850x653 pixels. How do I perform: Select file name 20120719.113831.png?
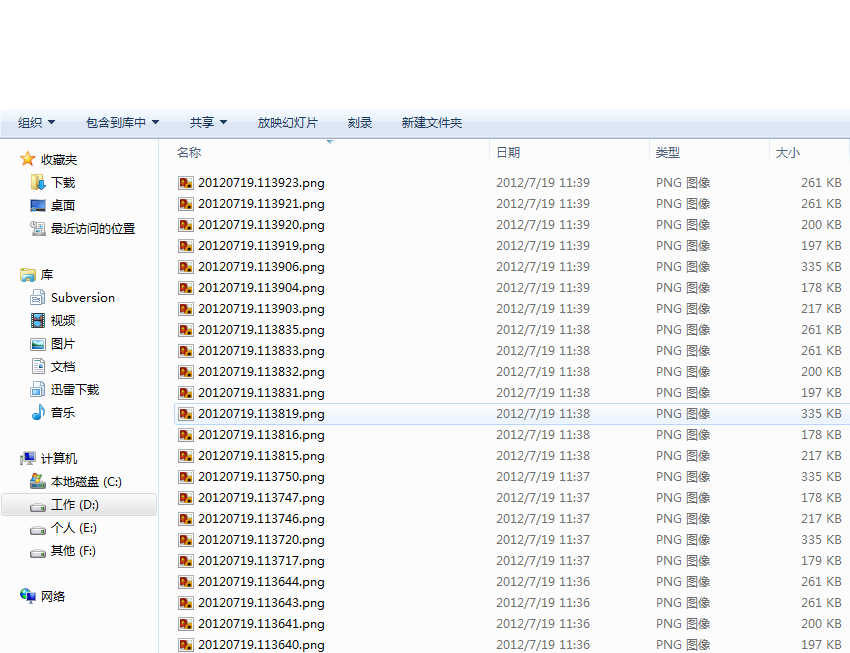click(261, 393)
